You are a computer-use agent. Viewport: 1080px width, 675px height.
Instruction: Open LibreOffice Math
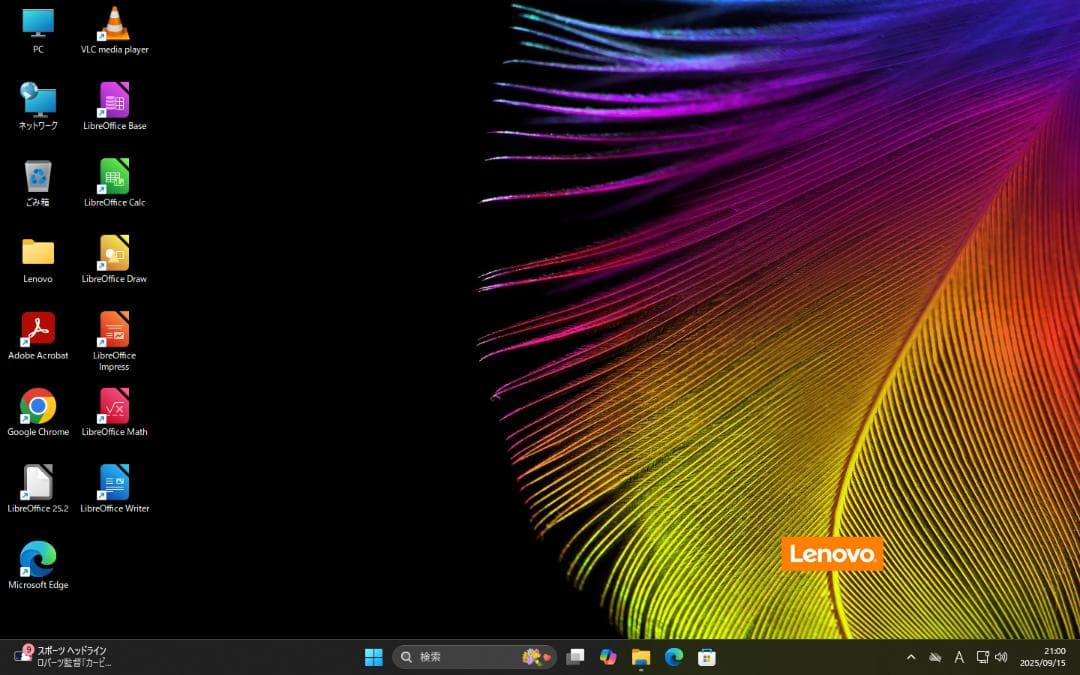point(114,409)
